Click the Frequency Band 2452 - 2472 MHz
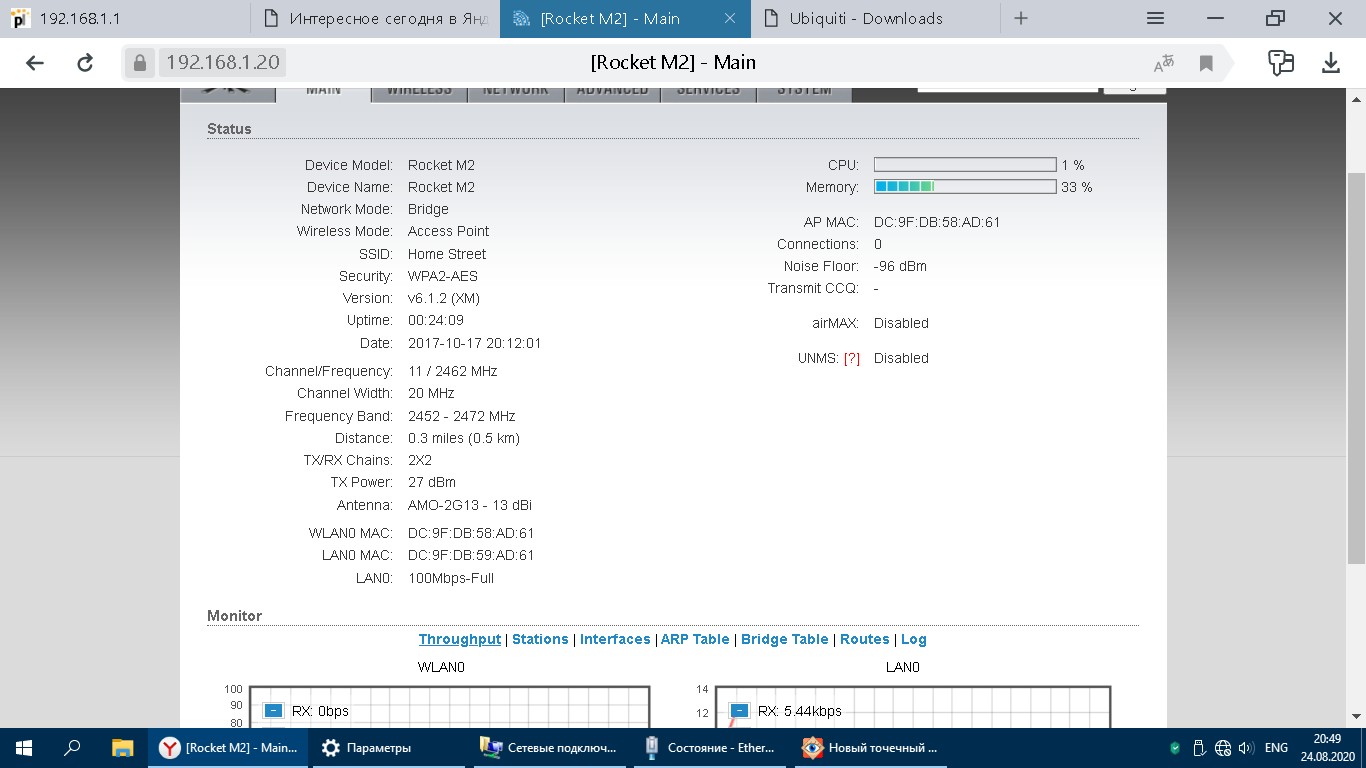 pos(462,416)
